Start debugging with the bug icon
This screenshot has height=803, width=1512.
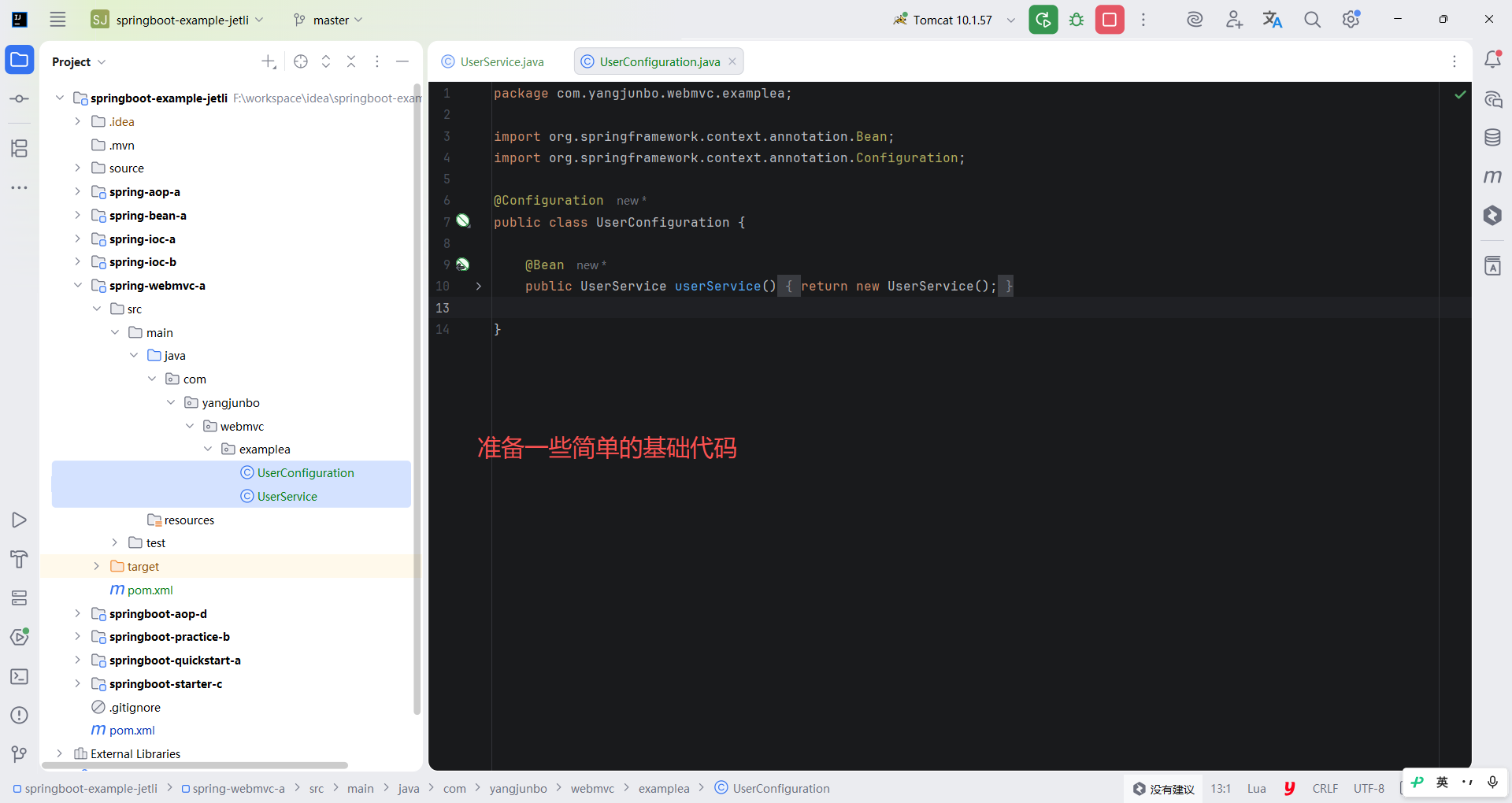[1077, 20]
